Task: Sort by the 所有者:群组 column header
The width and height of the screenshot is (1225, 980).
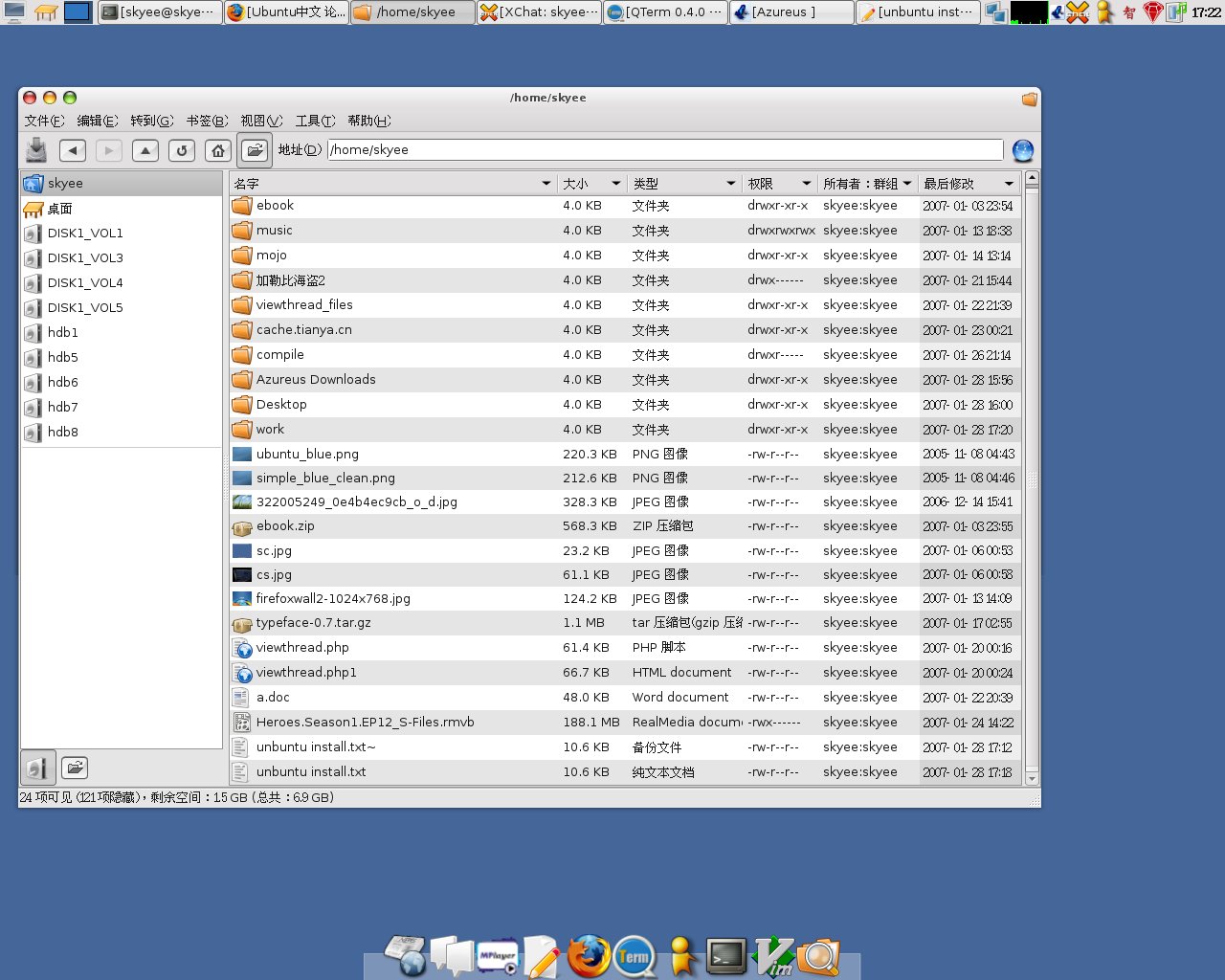Action: click(868, 184)
